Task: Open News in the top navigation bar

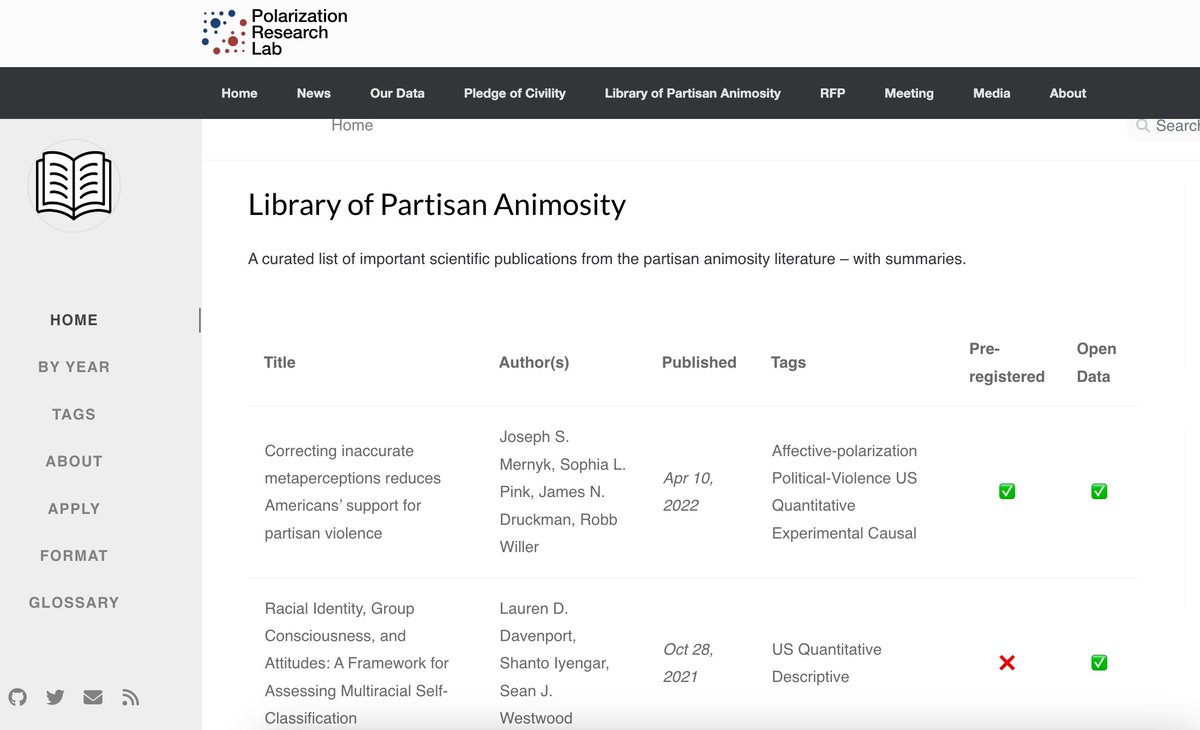Action: pyautogui.click(x=313, y=93)
